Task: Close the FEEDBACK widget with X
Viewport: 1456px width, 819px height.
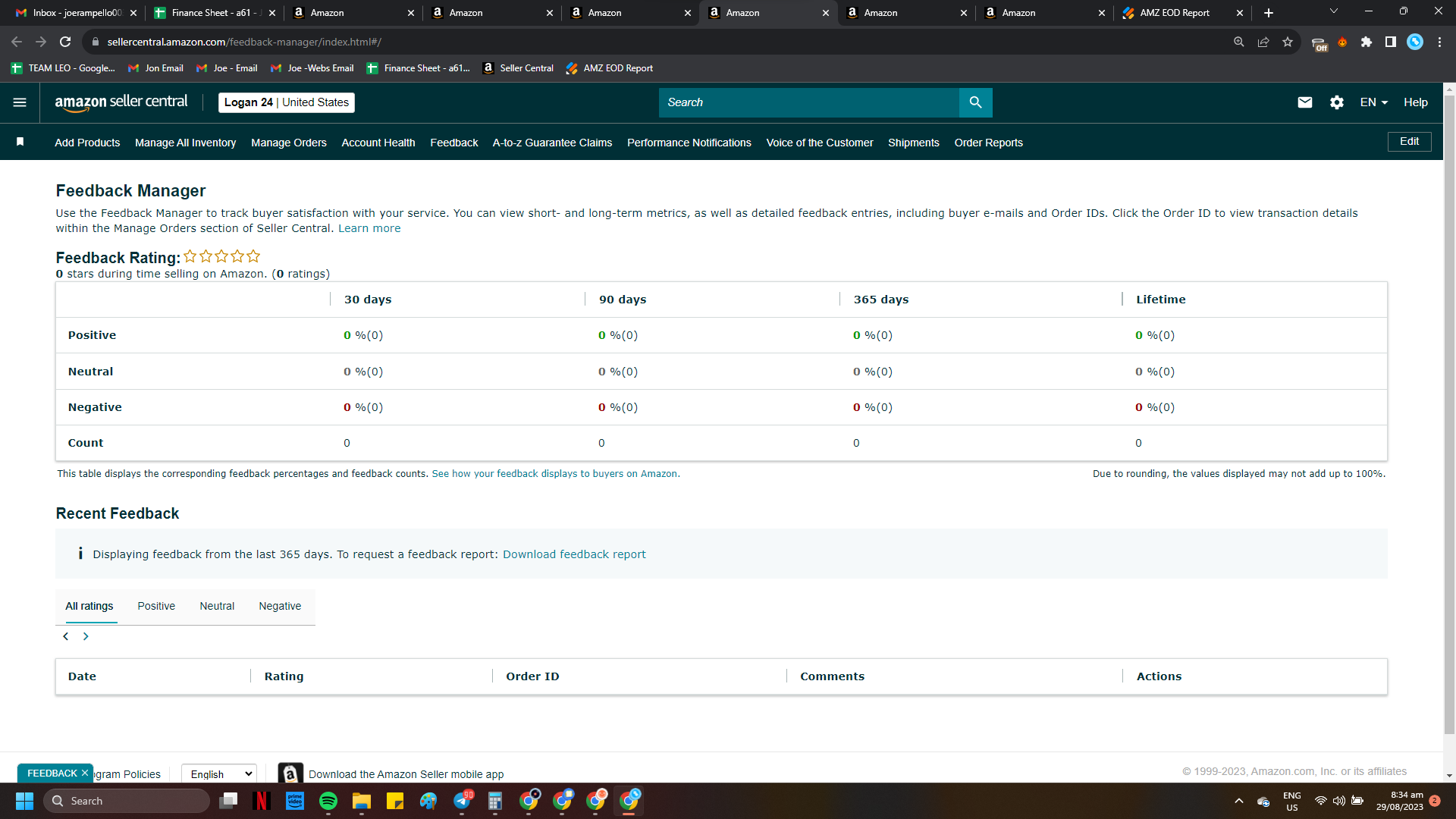Action: tap(85, 773)
